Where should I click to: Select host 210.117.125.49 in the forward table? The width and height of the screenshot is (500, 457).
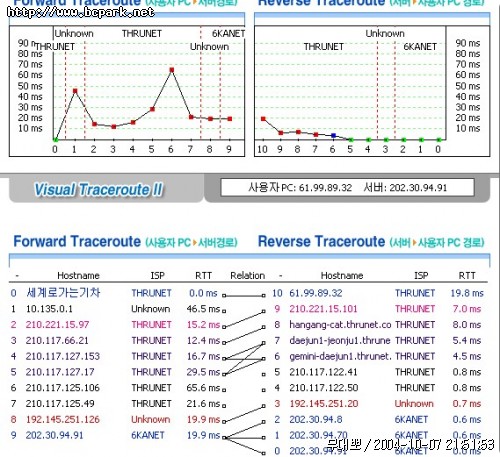click(60, 404)
